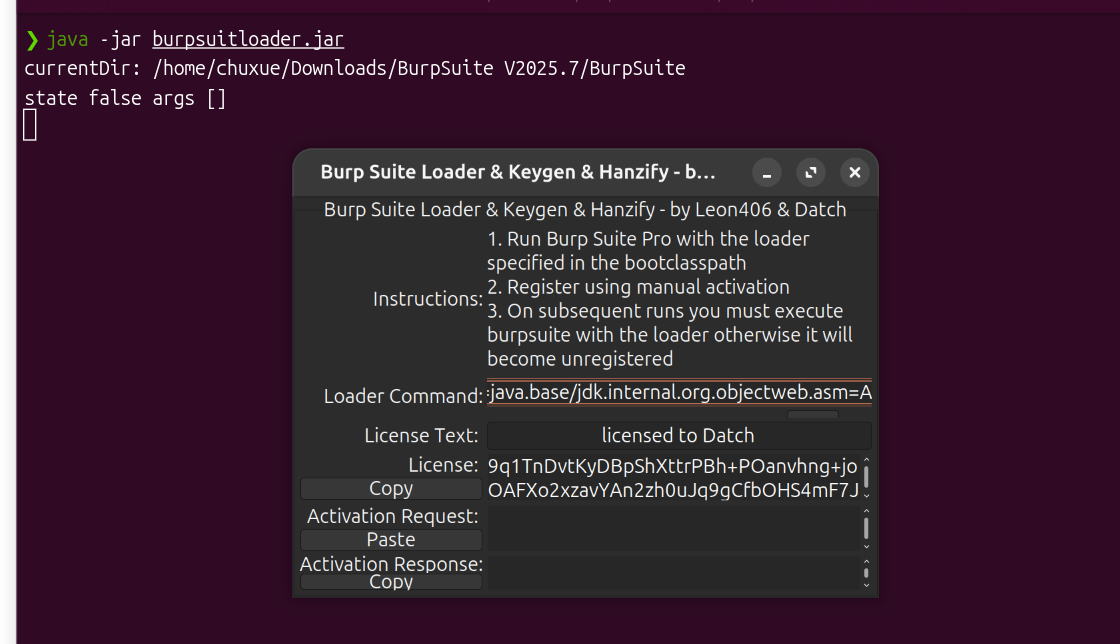1120x644 pixels.
Task: Click the terminal cursor block below 'state false'
Action: (x=30, y=126)
